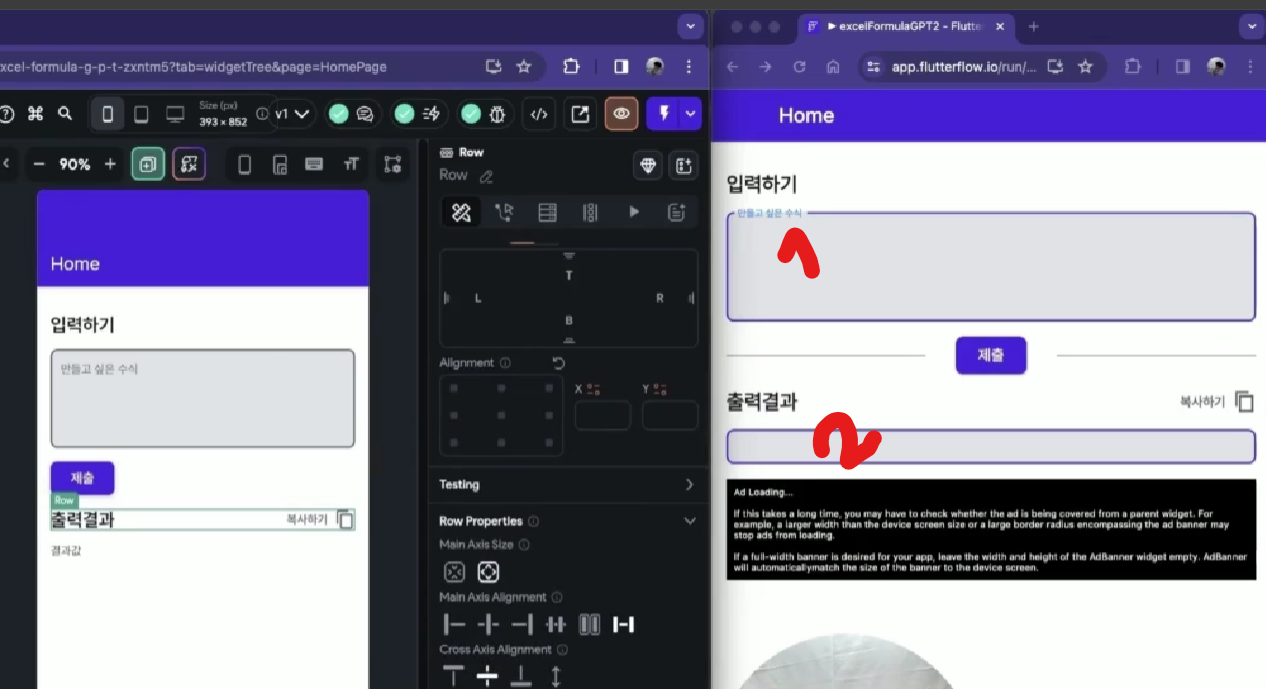Viewport: 1266px width, 689px height.
Task: Switch to the Generate Dynamic Children tab
Action: [590, 212]
